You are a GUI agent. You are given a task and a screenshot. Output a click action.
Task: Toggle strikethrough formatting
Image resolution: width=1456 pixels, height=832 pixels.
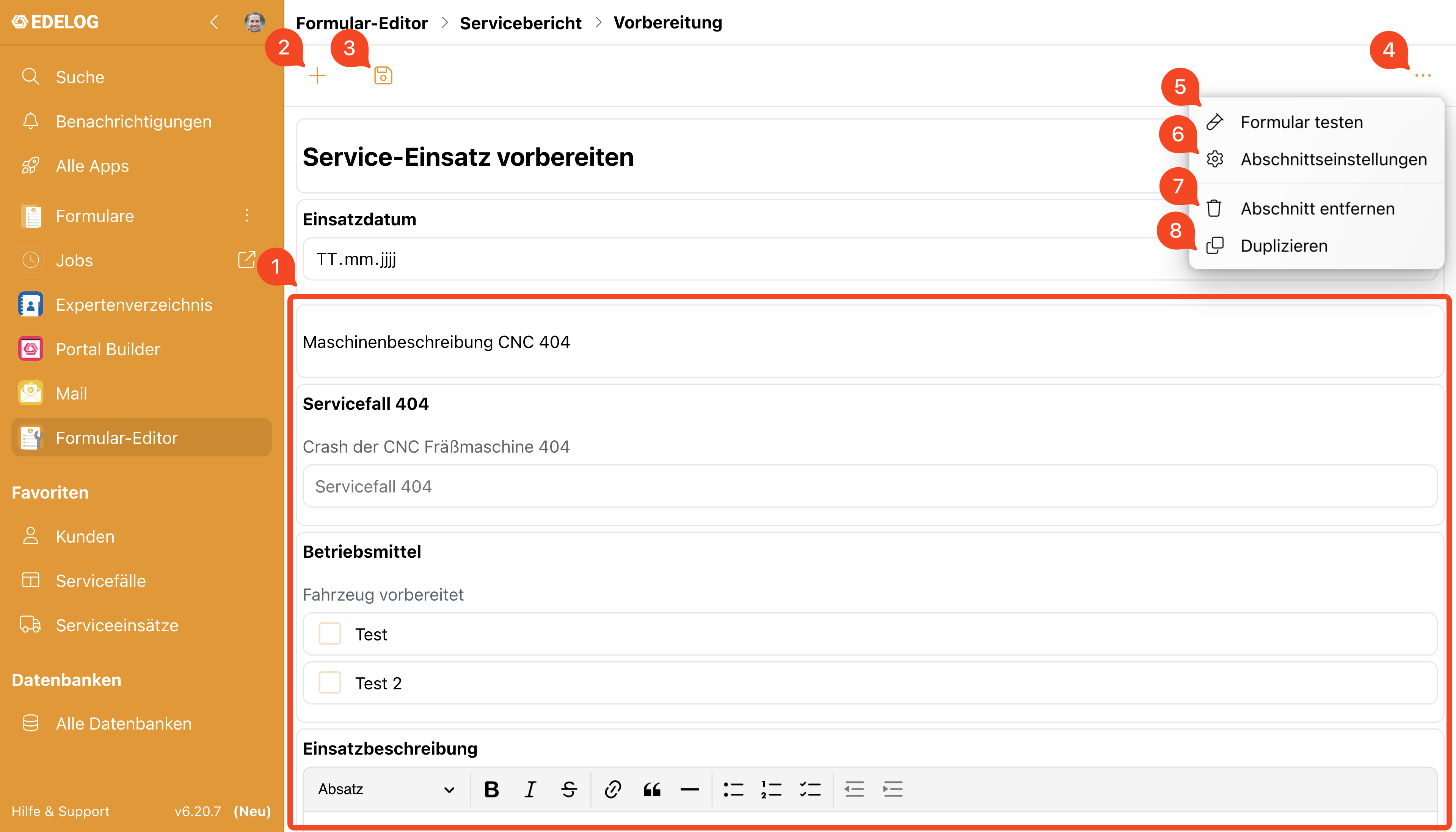(x=569, y=789)
